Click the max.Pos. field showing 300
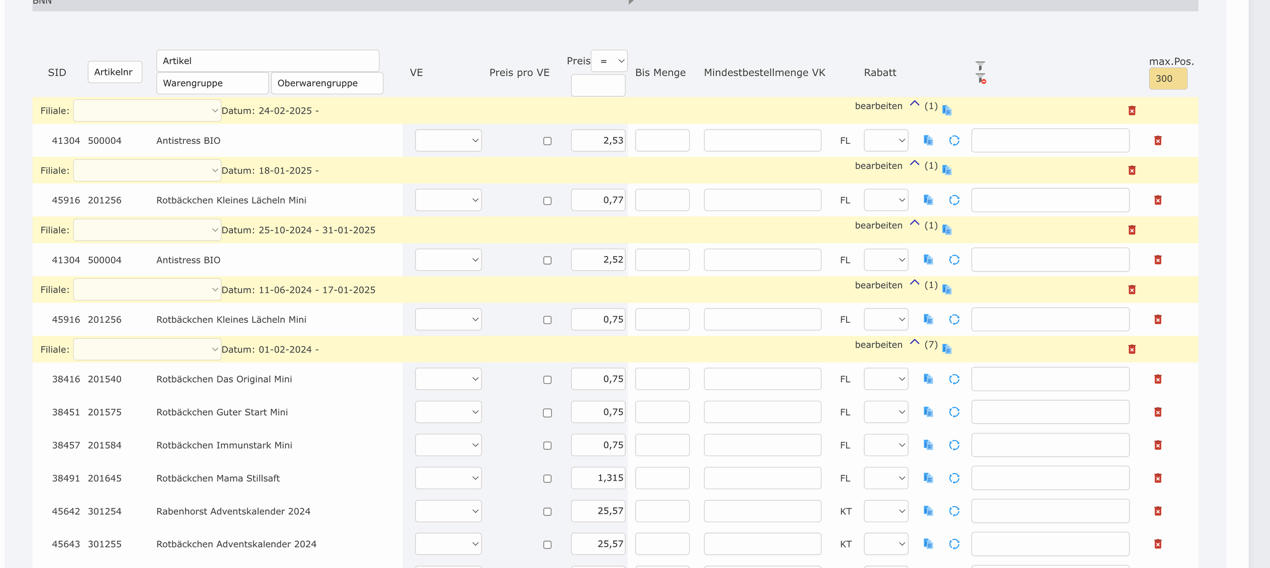The height and width of the screenshot is (568, 1270). [x=1167, y=79]
